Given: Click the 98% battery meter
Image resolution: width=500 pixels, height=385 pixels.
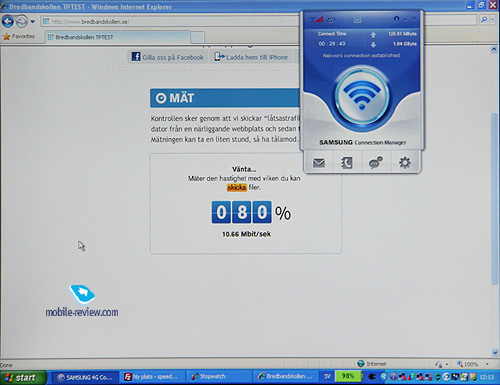Looking at the screenshot, I should (348, 376).
